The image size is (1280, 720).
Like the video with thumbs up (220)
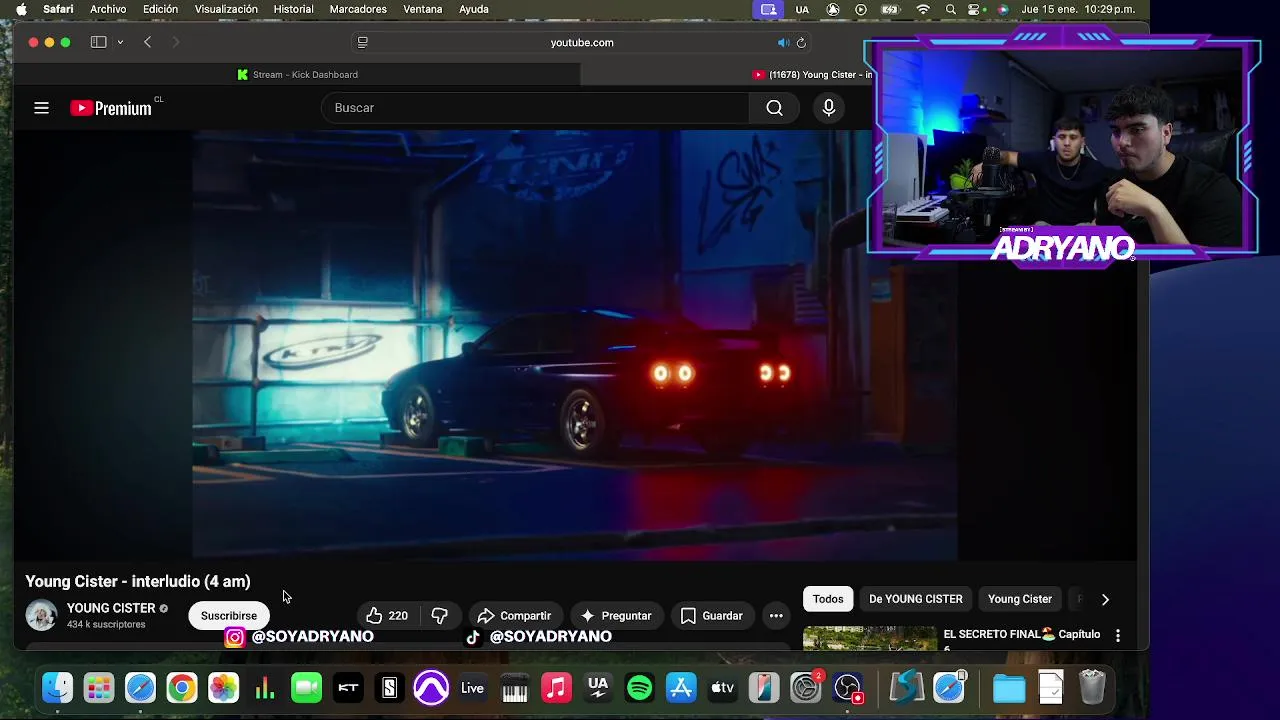click(386, 616)
